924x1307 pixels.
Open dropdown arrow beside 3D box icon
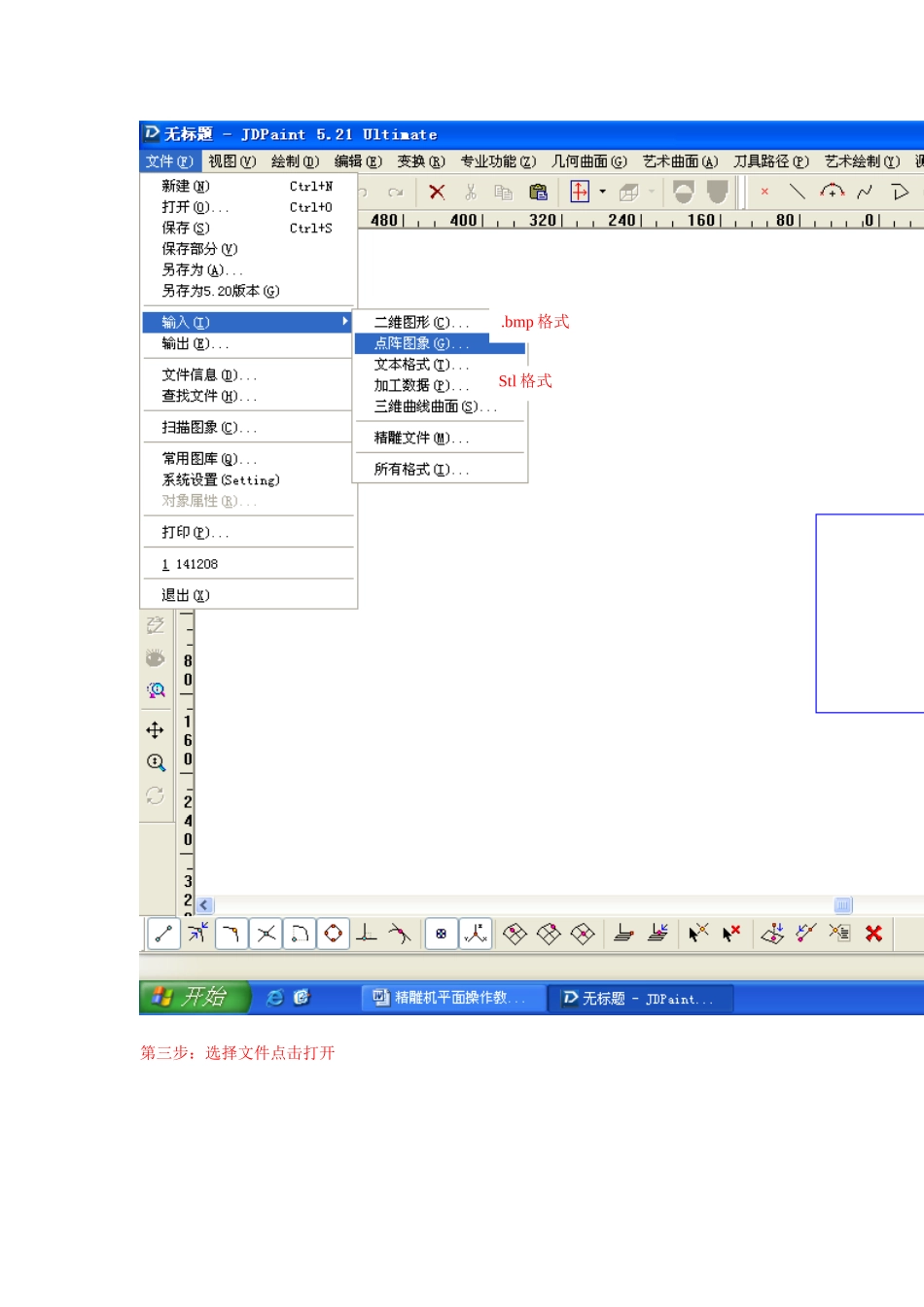coord(652,192)
